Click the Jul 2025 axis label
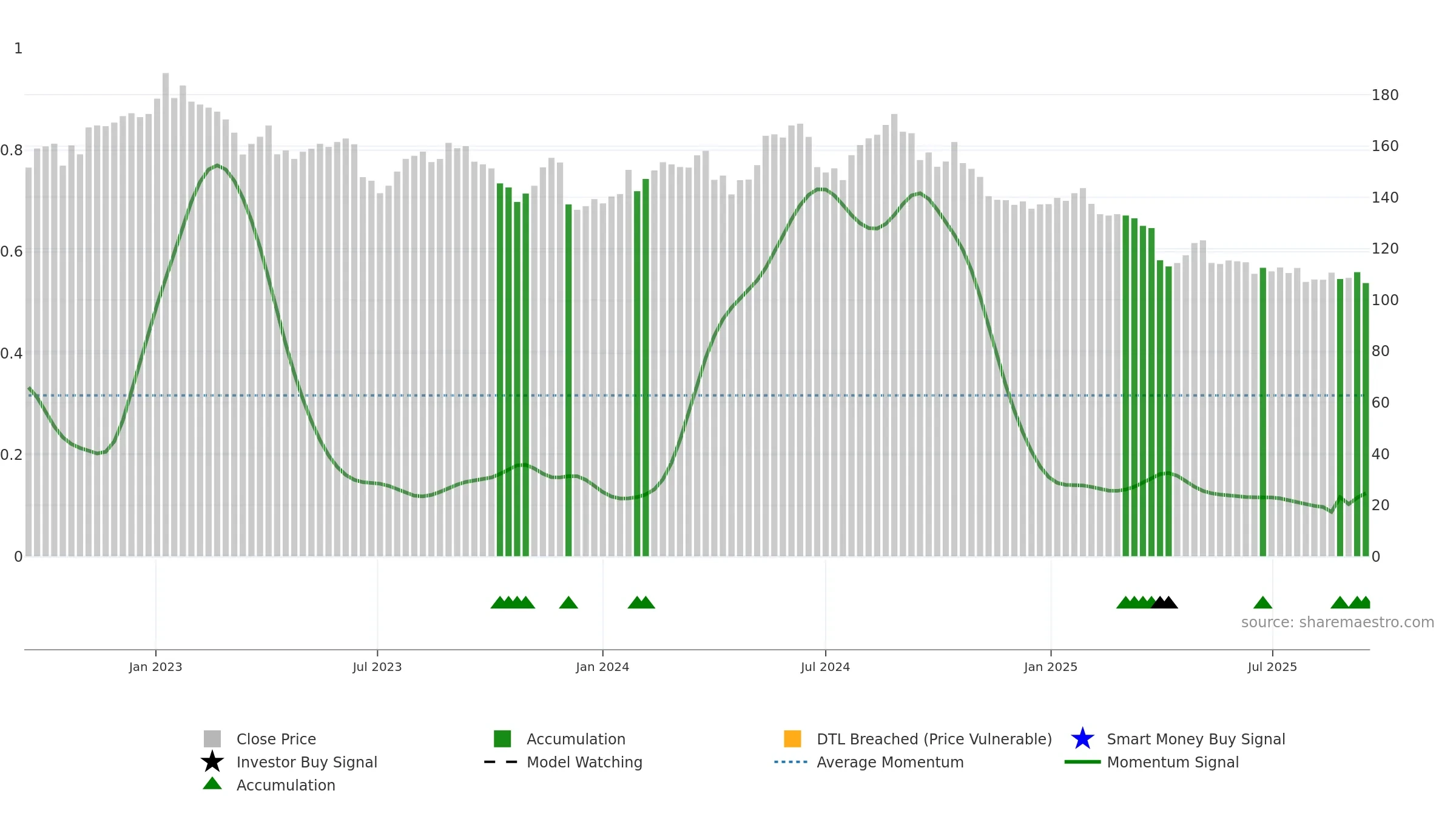 click(1272, 667)
